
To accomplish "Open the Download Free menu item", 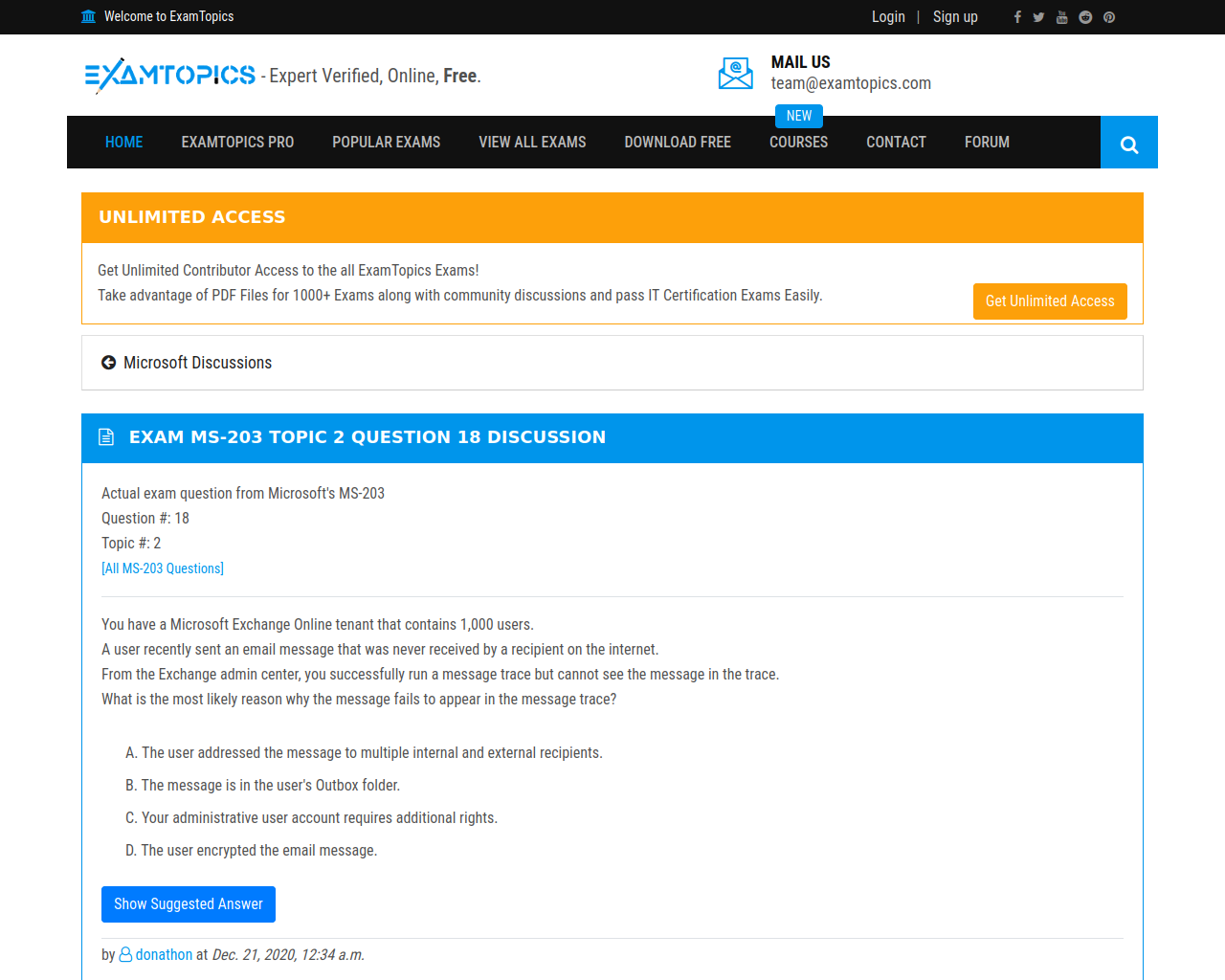I will pyautogui.click(x=678, y=143).
